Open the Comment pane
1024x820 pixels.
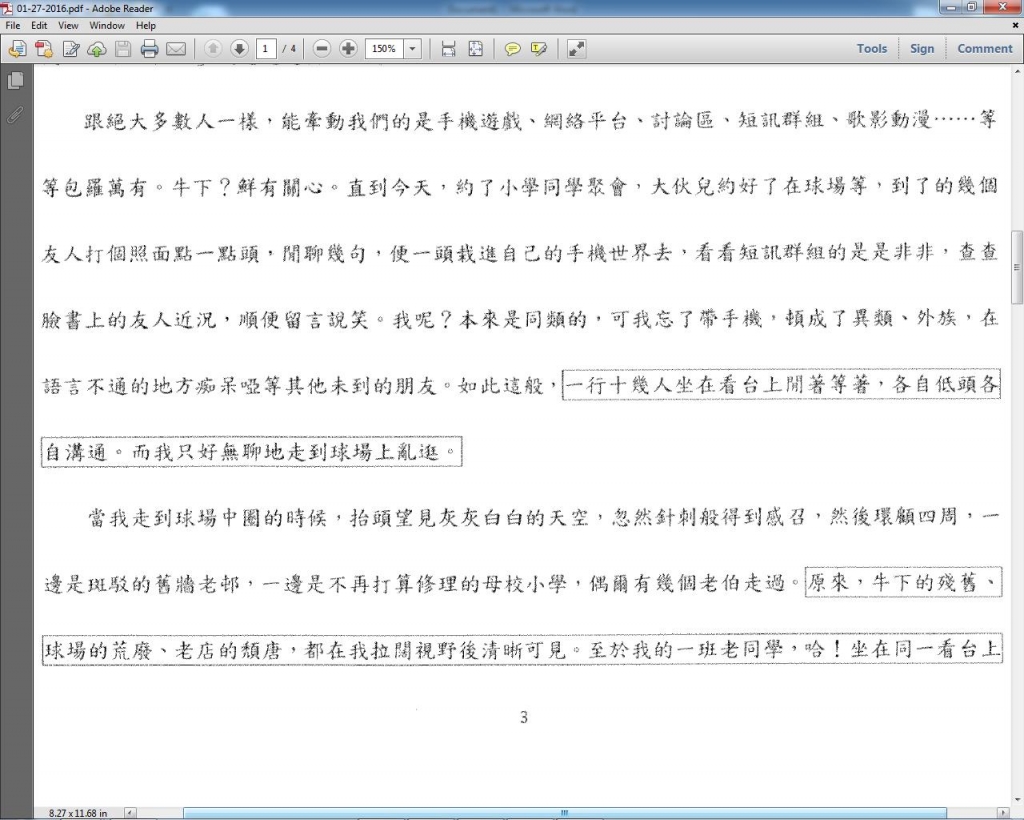tap(984, 48)
